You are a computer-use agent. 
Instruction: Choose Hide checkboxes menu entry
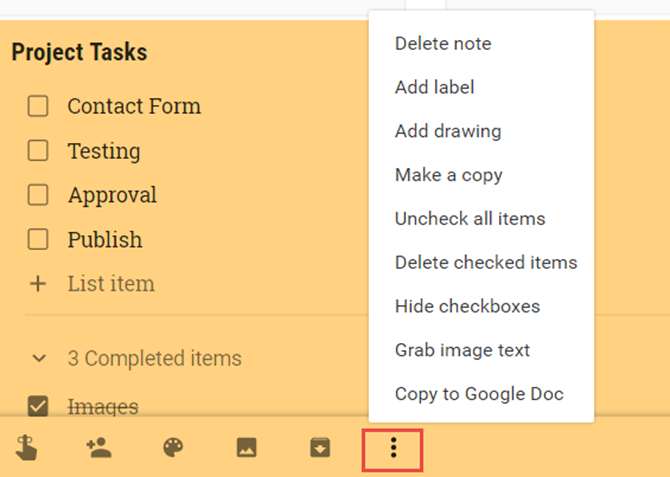(x=467, y=306)
